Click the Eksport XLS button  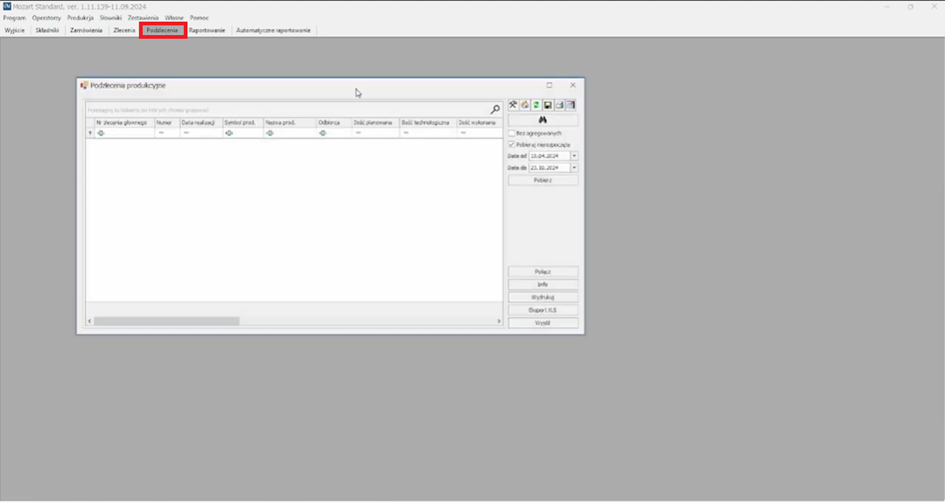tap(543, 310)
